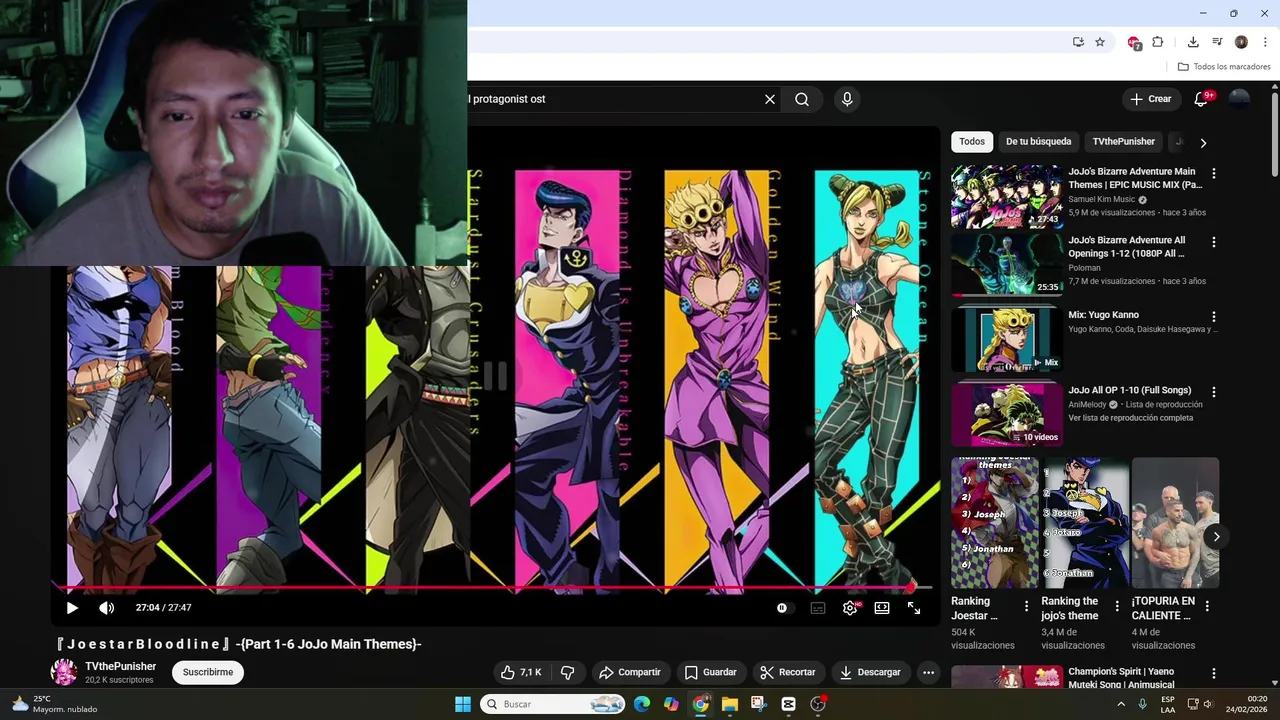This screenshot has width=1280, height=720.
Task: Open Chrome downloads icon
Action: click(x=1193, y=42)
